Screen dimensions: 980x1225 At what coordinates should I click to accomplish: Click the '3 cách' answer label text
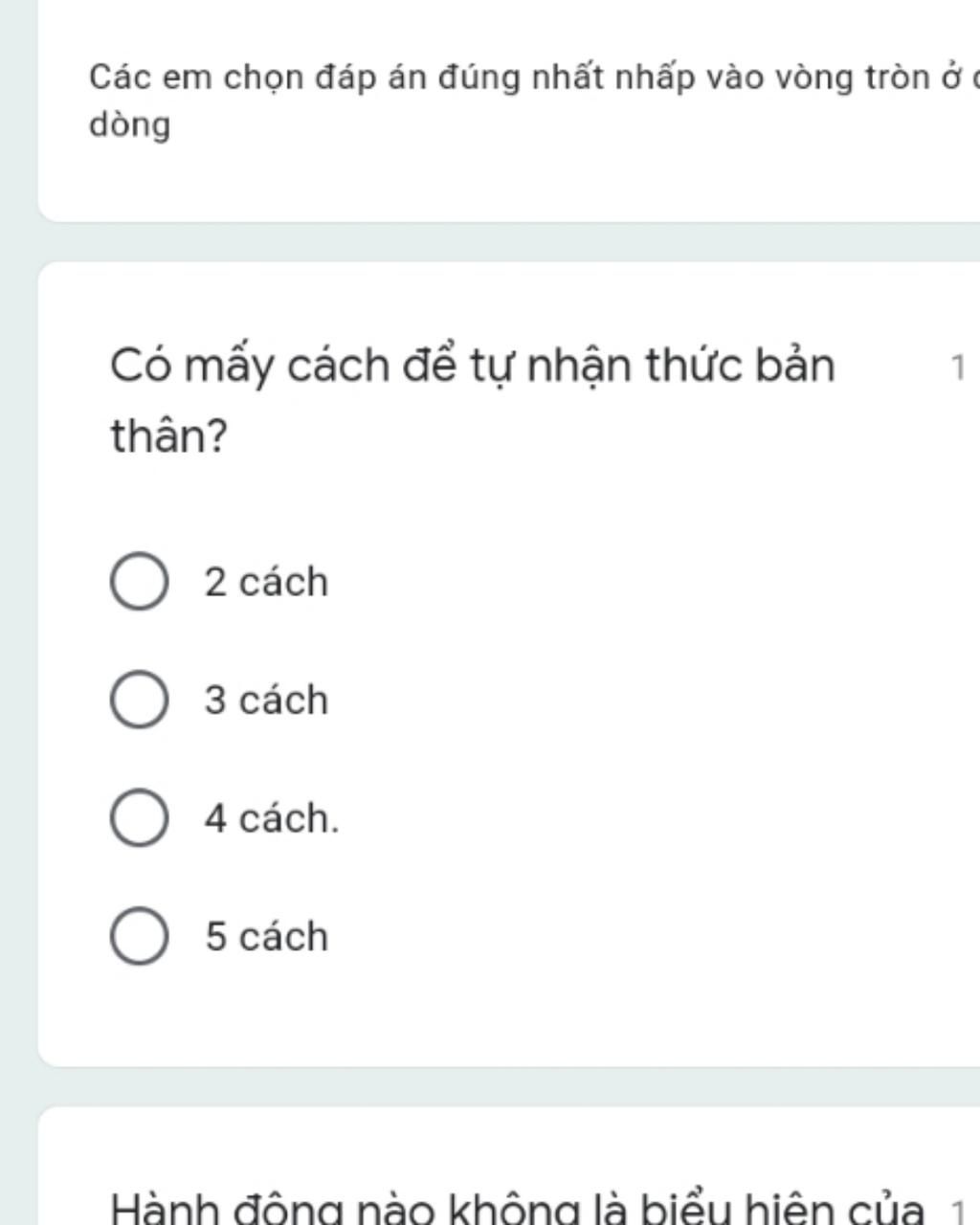pos(266,701)
